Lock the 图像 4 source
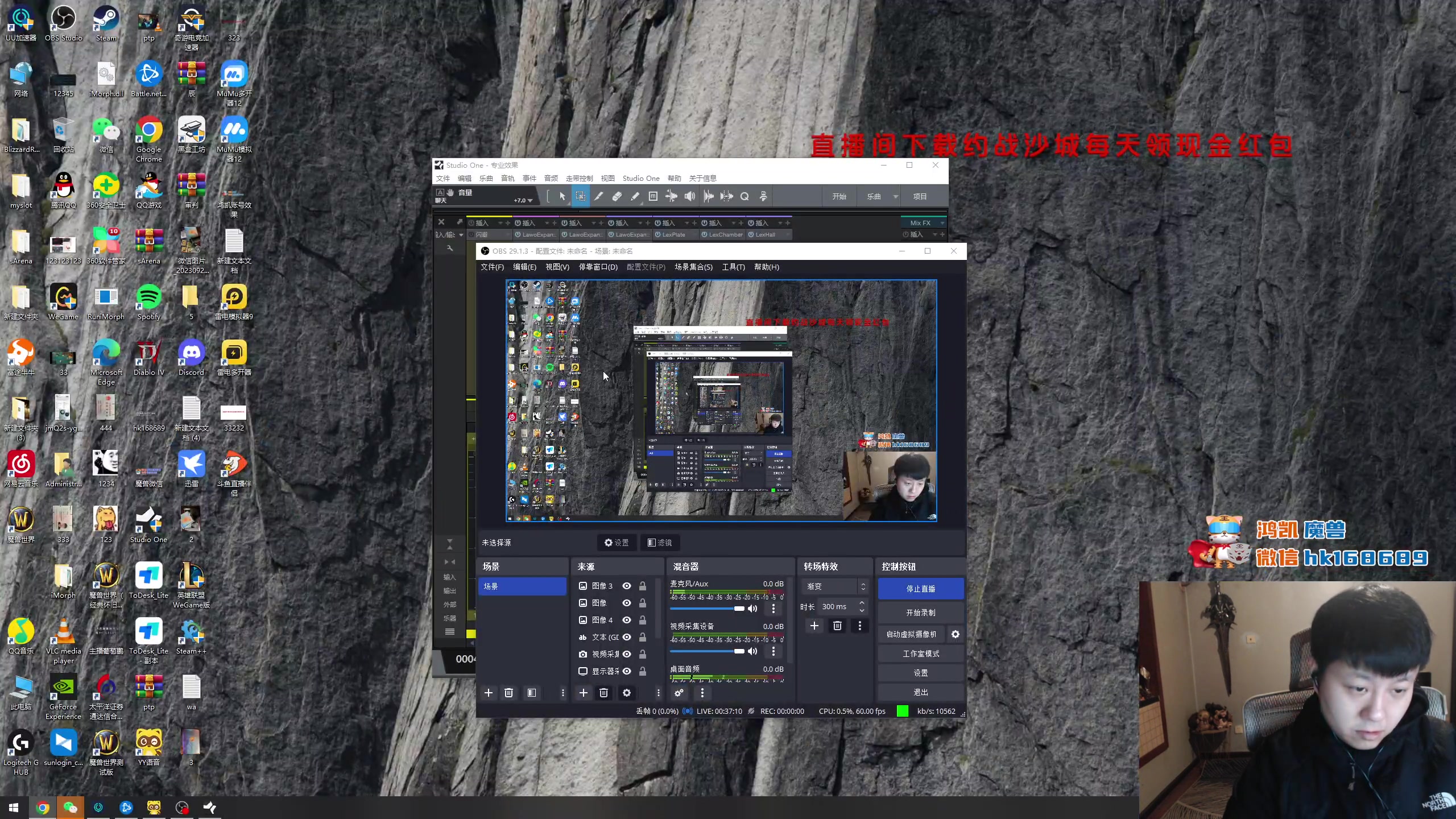The height and width of the screenshot is (819, 1456). pos(643,620)
